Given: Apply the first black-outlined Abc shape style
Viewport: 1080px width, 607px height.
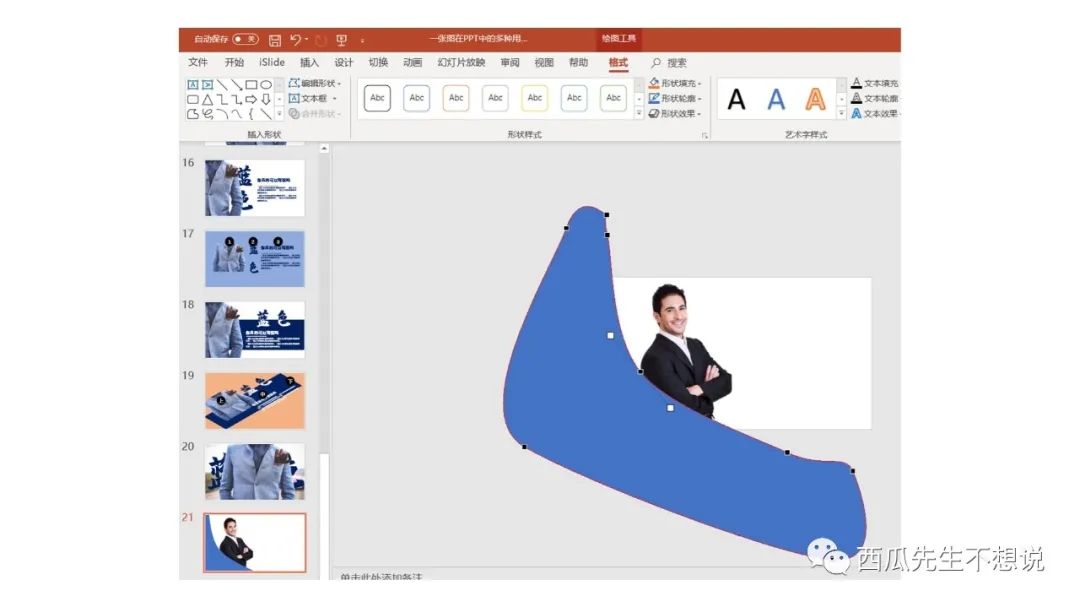Looking at the screenshot, I should (377, 98).
